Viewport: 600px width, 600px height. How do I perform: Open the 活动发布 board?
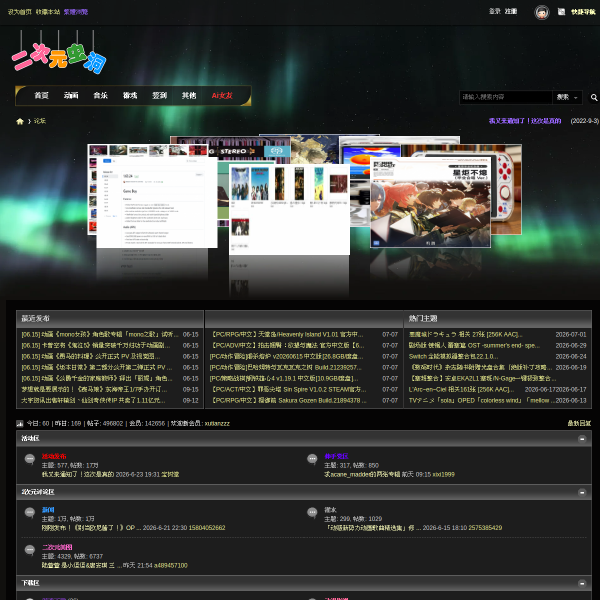coord(54,457)
